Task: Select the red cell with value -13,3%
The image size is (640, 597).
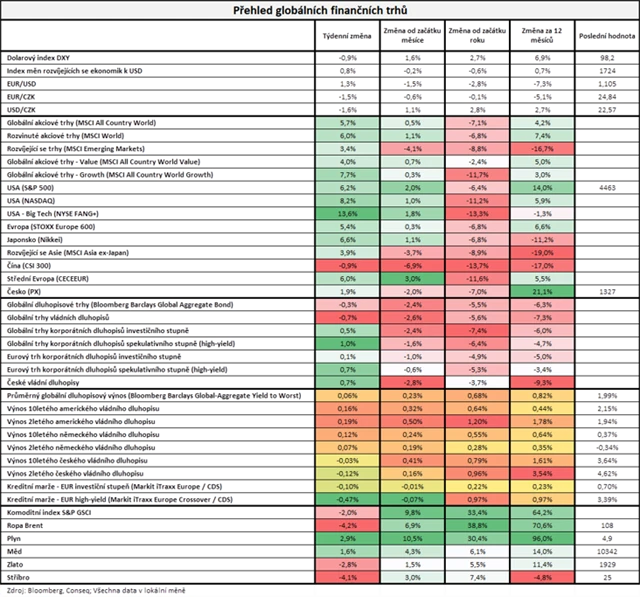Action: point(477,213)
